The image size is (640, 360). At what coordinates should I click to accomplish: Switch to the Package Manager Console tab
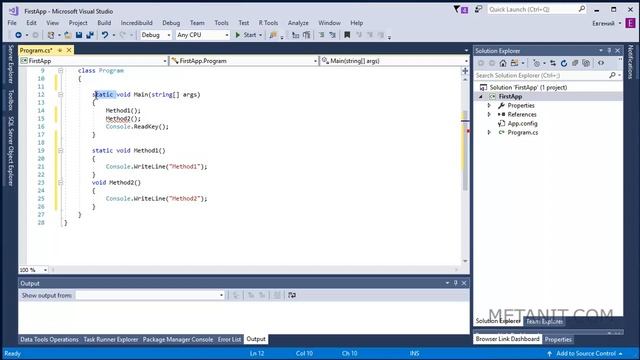pyautogui.click(x=178, y=339)
